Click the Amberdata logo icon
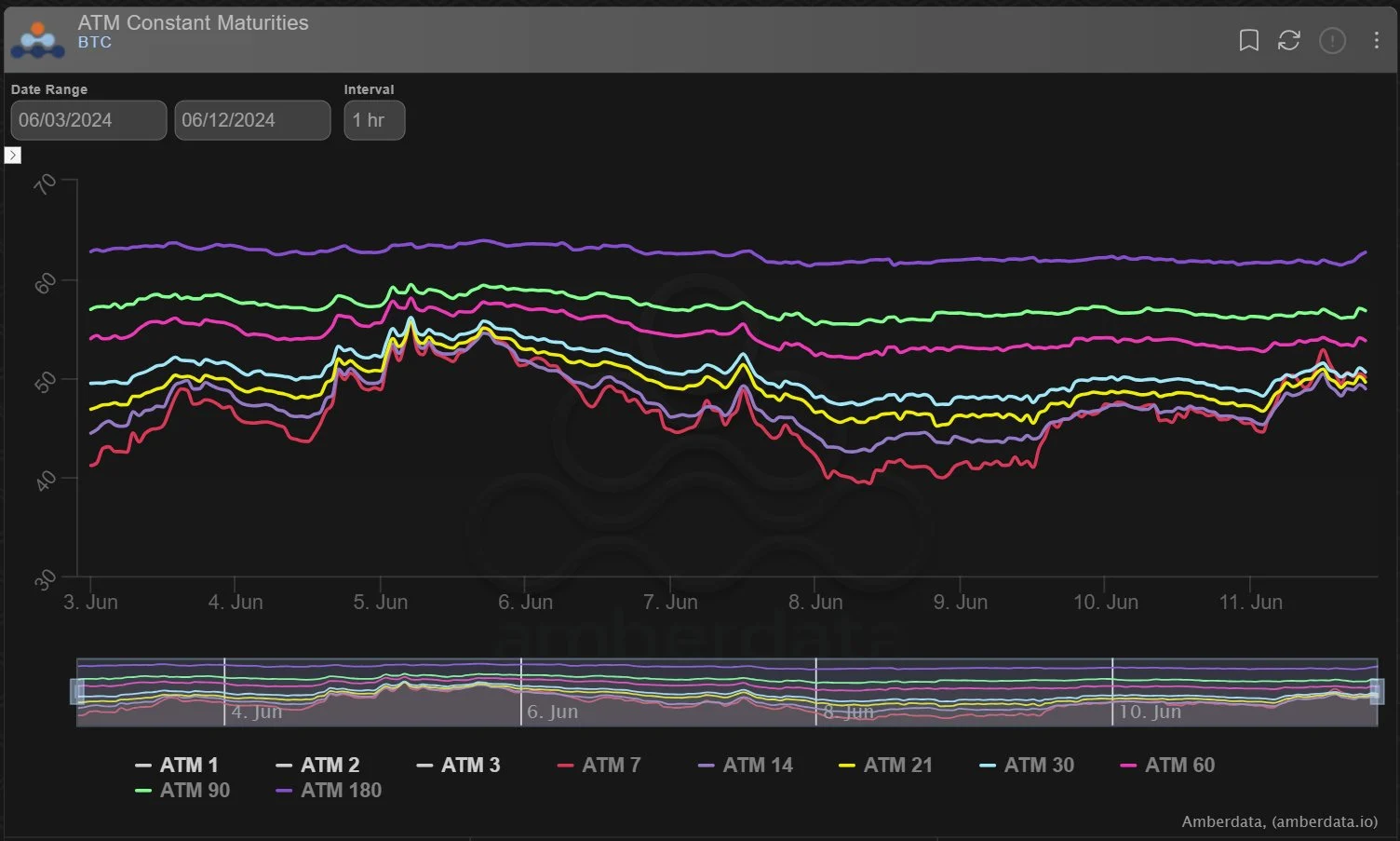 pos(37,40)
